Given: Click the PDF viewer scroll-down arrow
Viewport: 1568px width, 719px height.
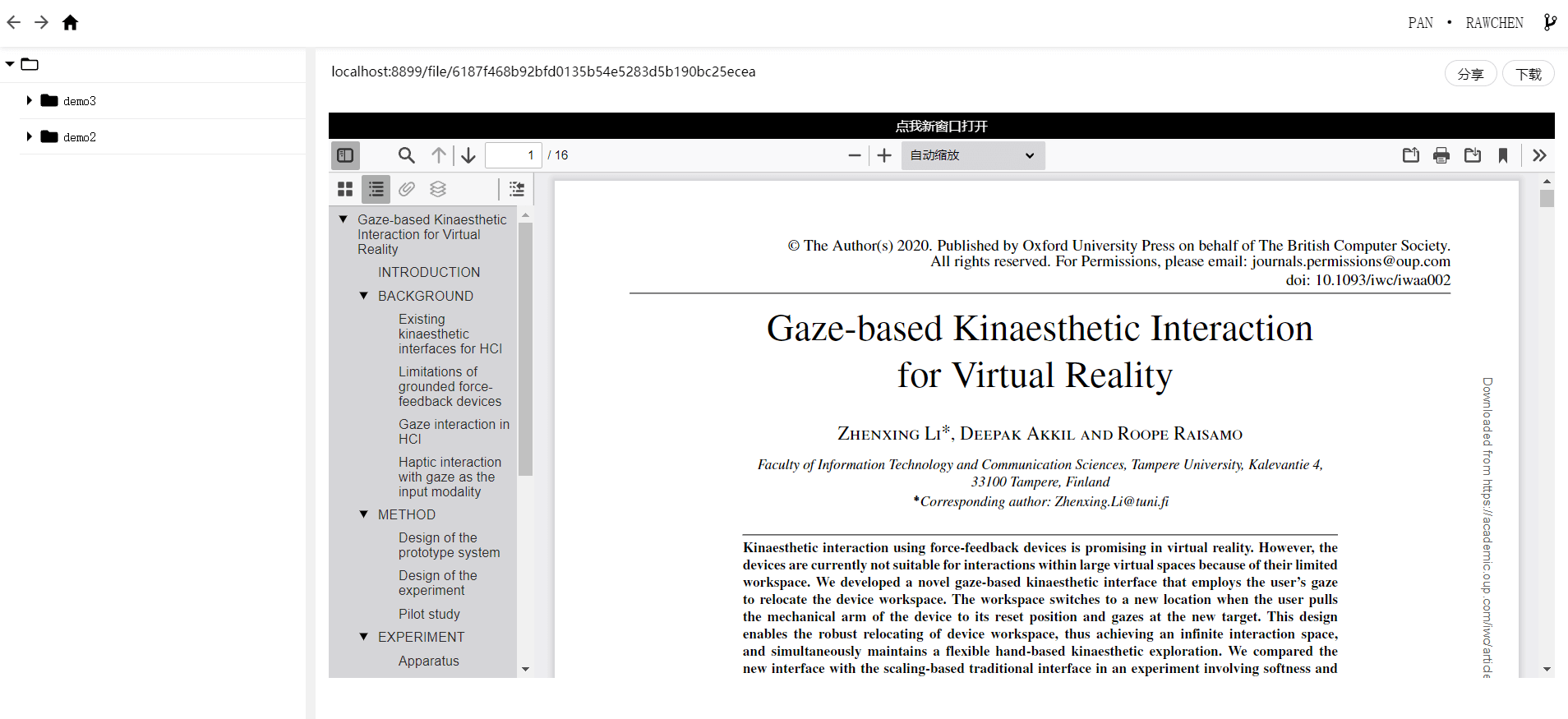Looking at the screenshot, I should point(1547,670).
